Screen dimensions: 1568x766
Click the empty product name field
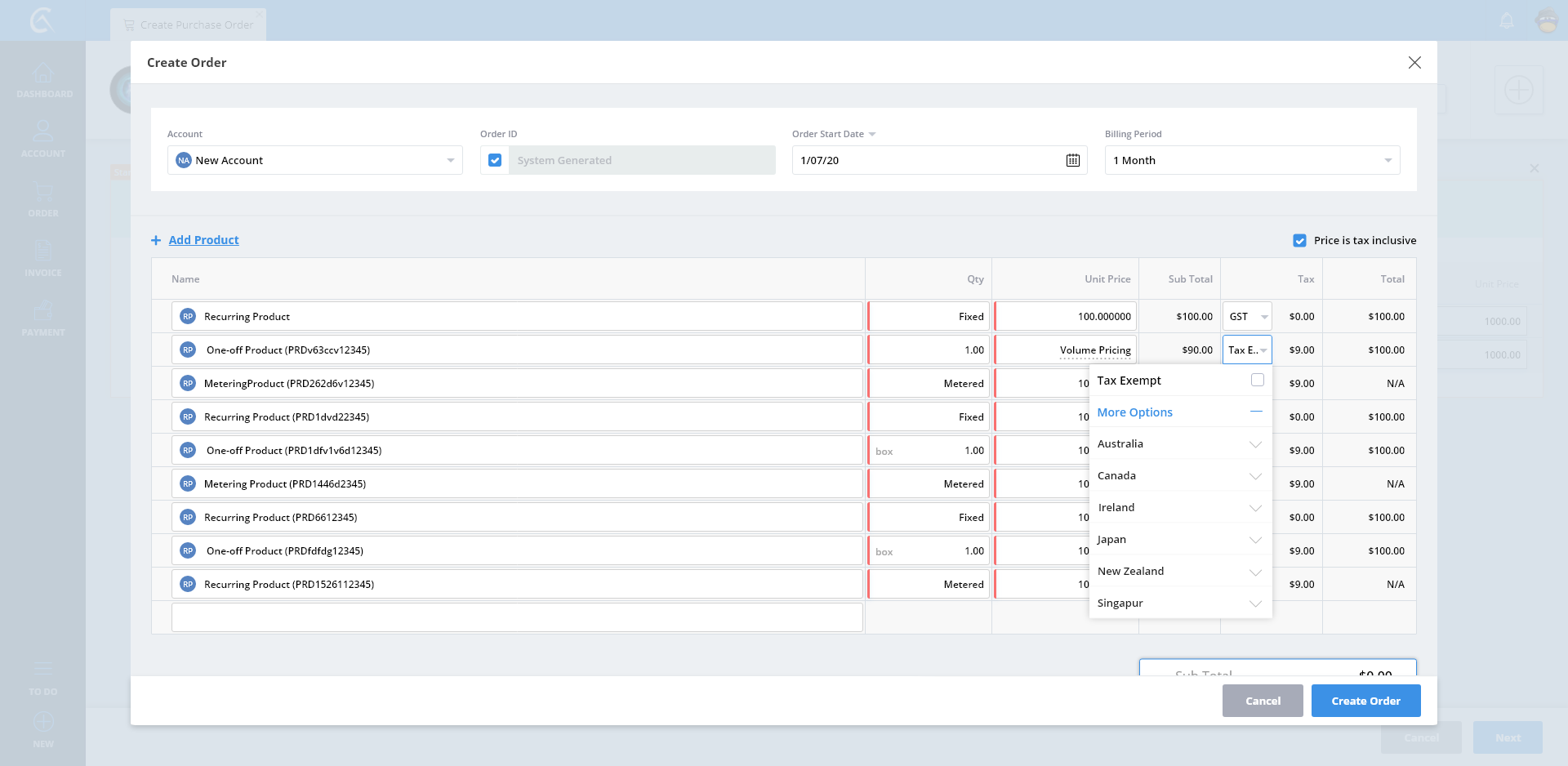coord(517,617)
